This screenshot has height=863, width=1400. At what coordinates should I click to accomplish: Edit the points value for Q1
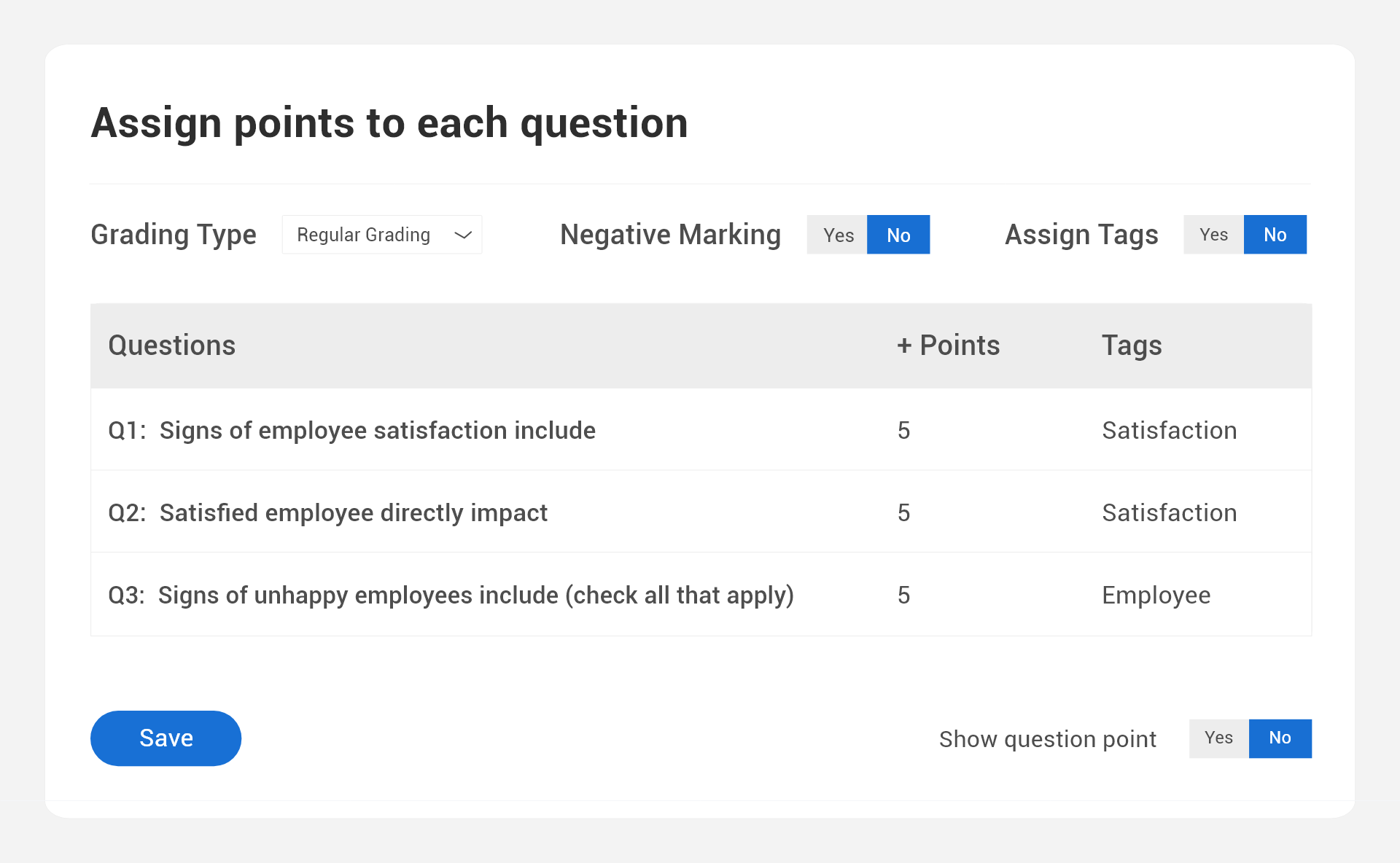click(903, 431)
